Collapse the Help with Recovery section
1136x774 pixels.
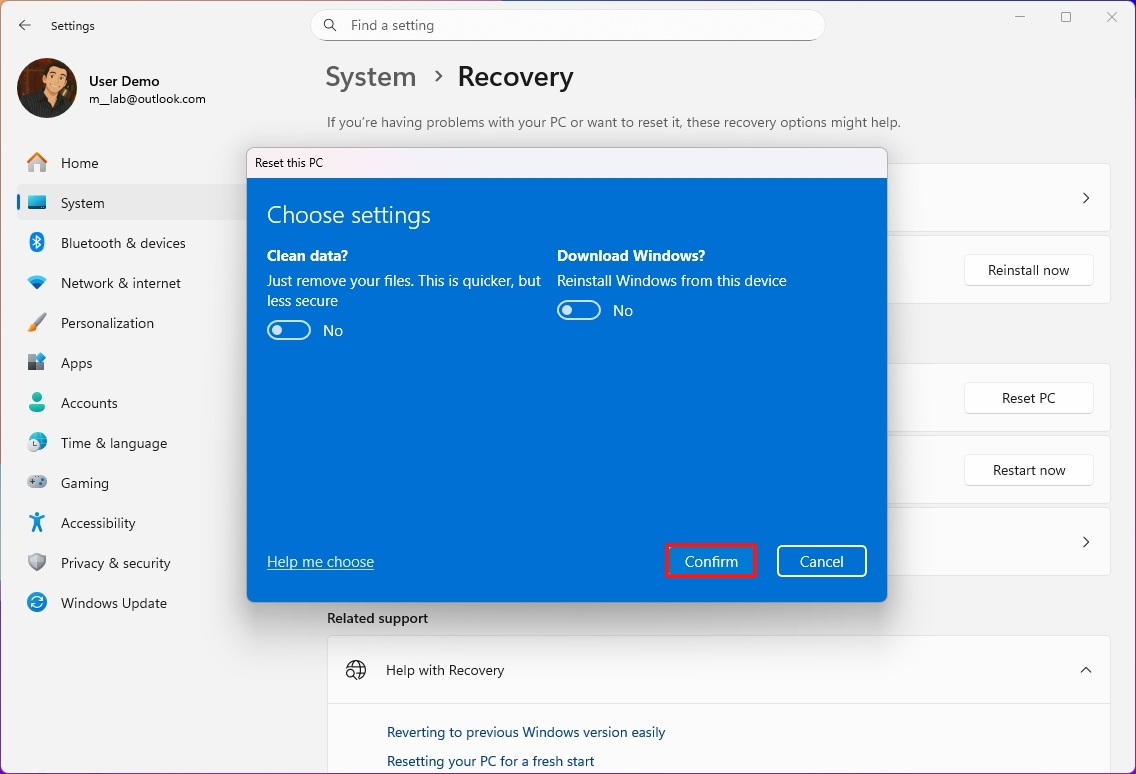pyautogui.click(x=1085, y=670)
